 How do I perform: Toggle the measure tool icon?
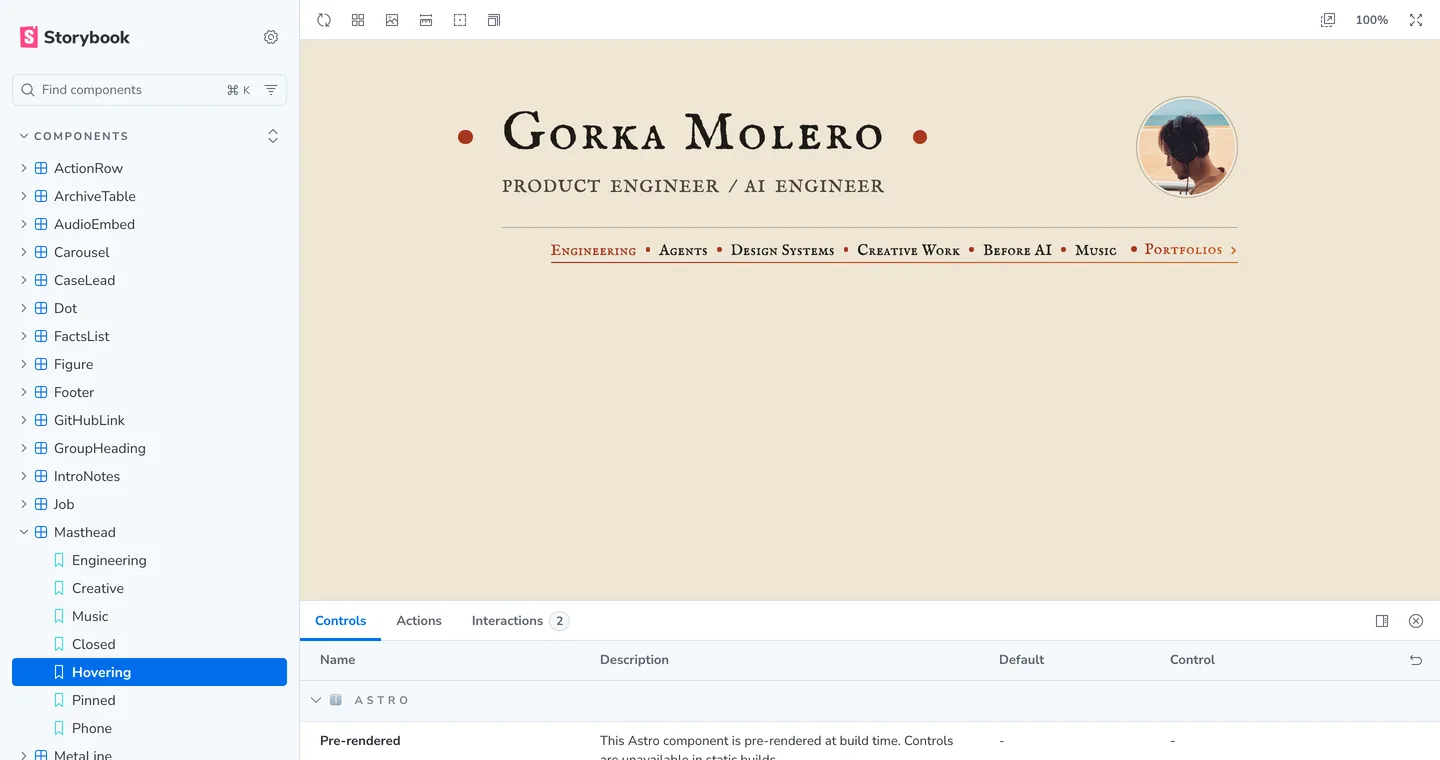point(426,20)
